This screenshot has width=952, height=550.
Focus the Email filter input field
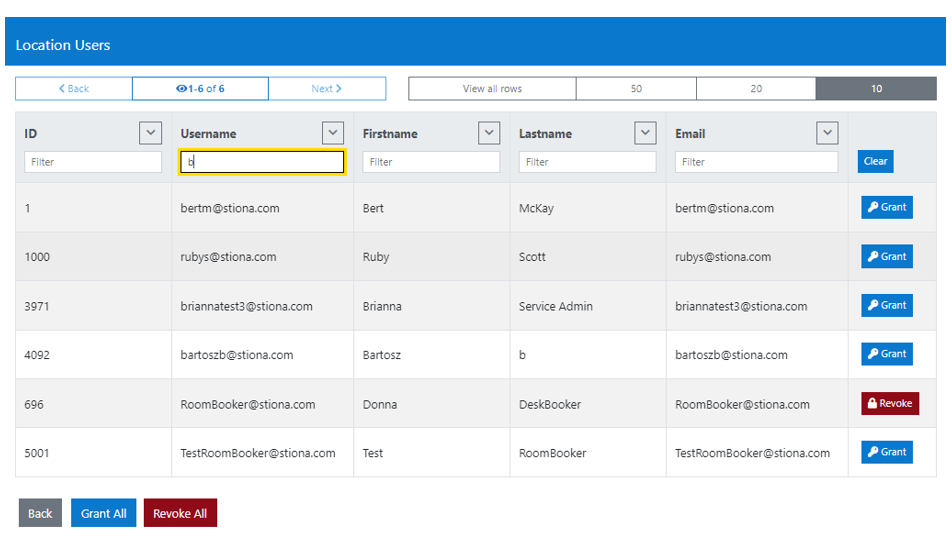pyautogui.click(x=756, y=162)
